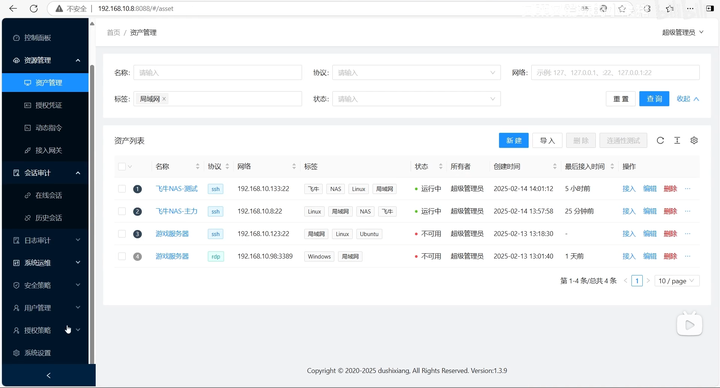Remove the 局域网 tag filter

pyautogui.click(x=164, y=99)
